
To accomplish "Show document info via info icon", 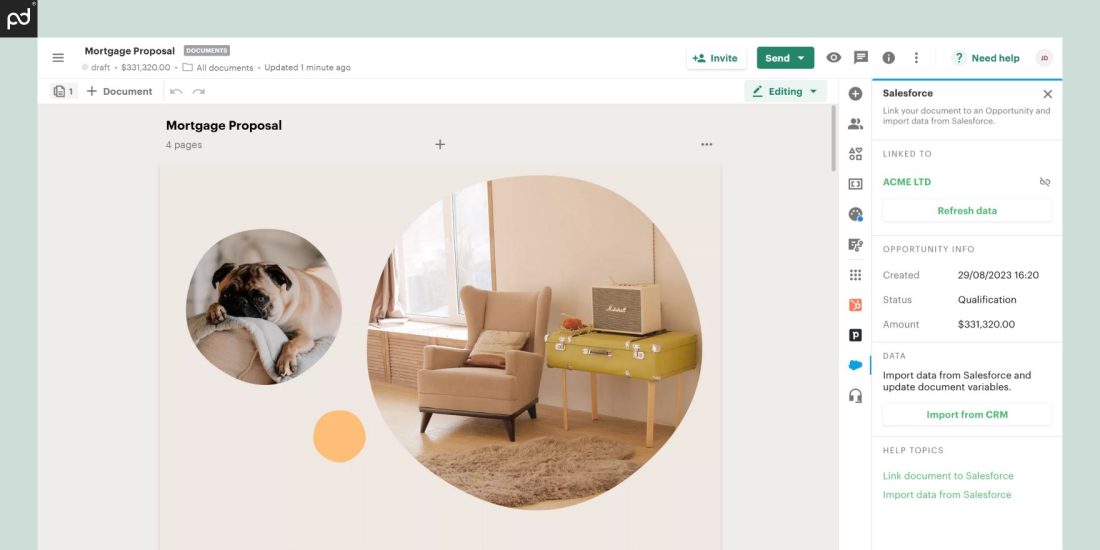I will click(888, 58).
